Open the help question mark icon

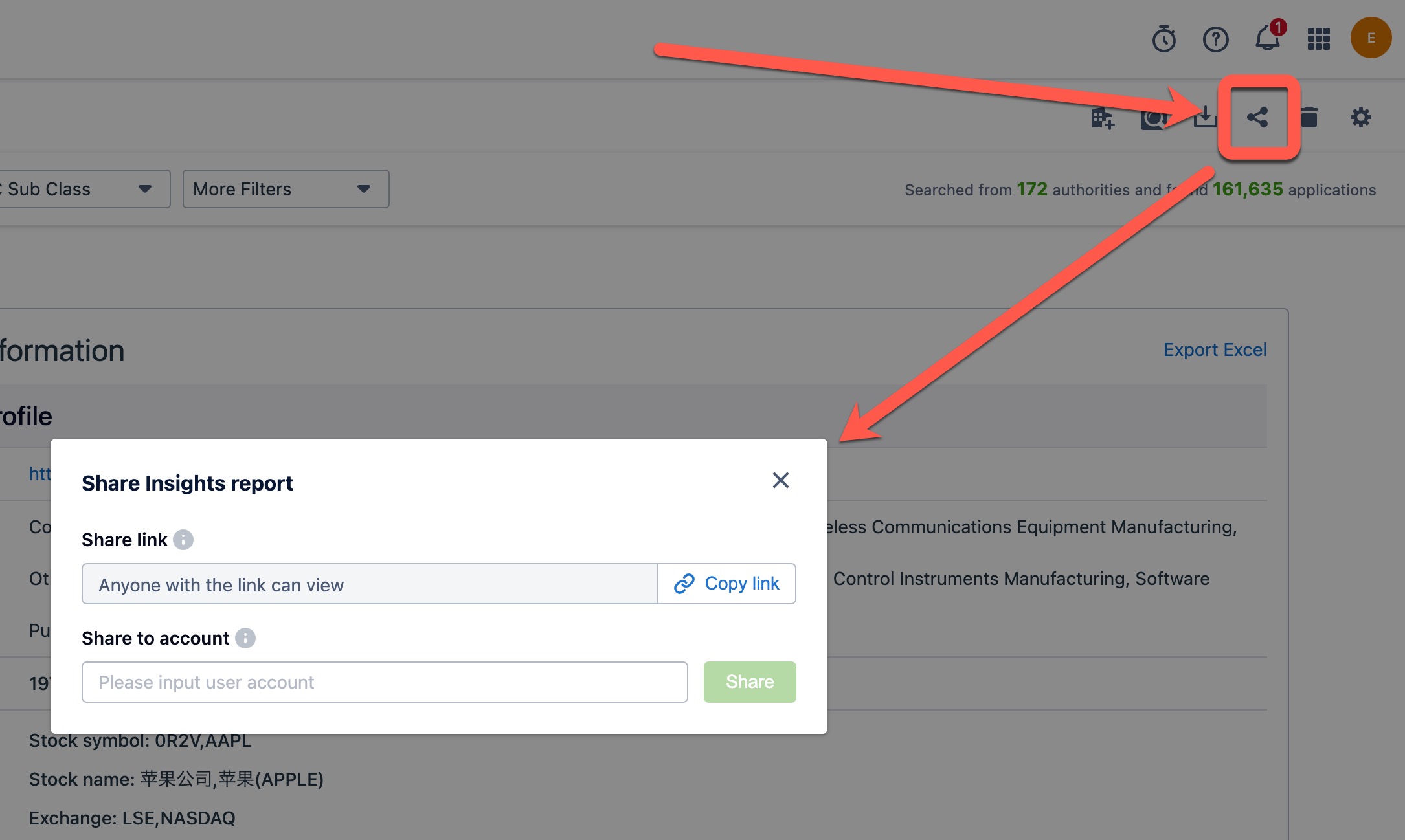coord(1215,39)
